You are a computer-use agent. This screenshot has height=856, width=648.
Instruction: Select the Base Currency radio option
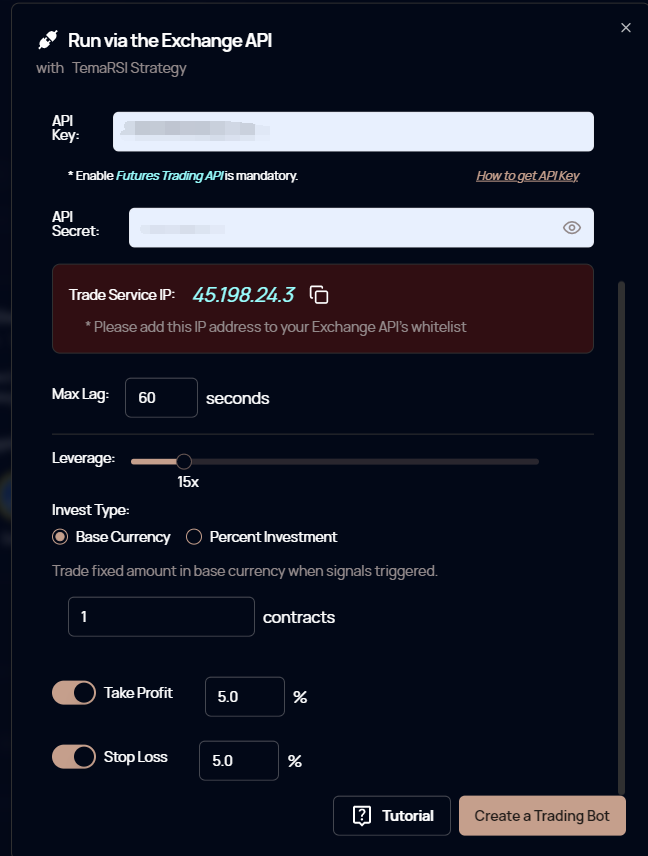tap(60, 537)
